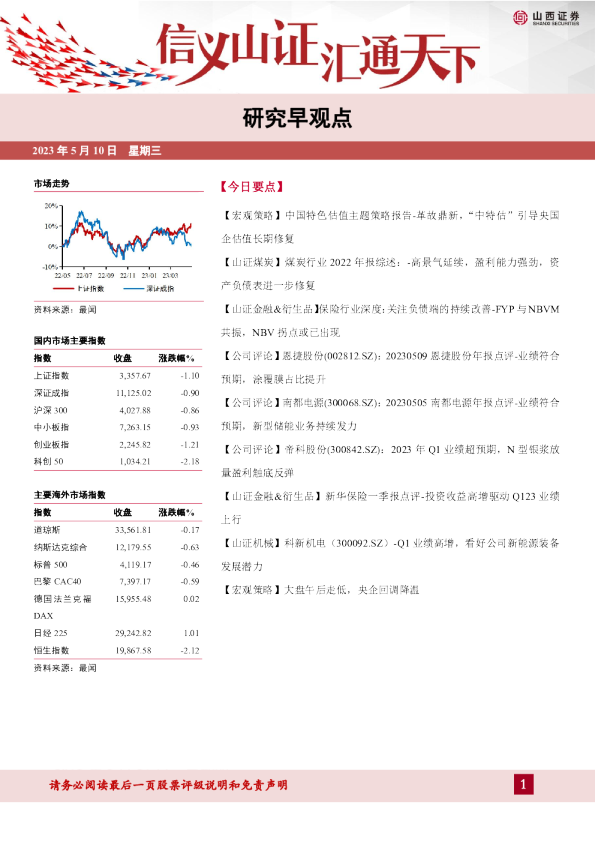Click the red arrow flock banner graphic

pyautogui.click(x=86, y=54)
